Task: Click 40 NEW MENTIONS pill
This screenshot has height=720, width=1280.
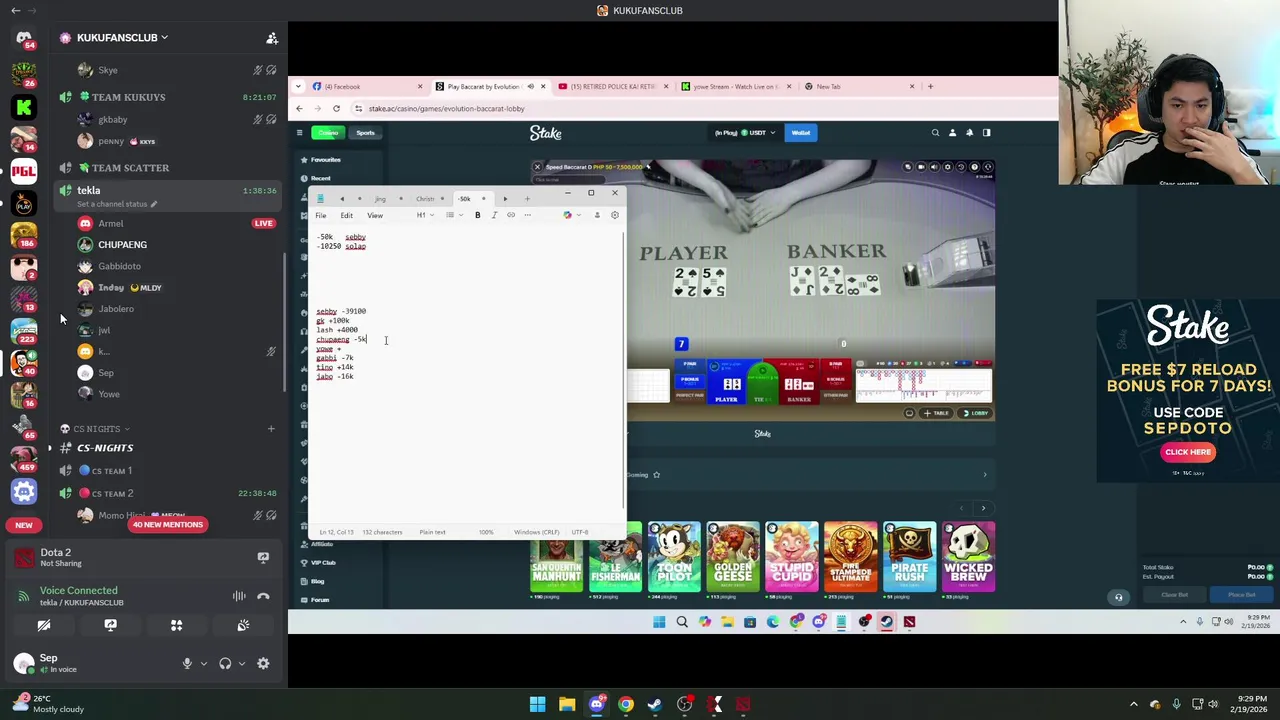Action: tap(167, 524)
